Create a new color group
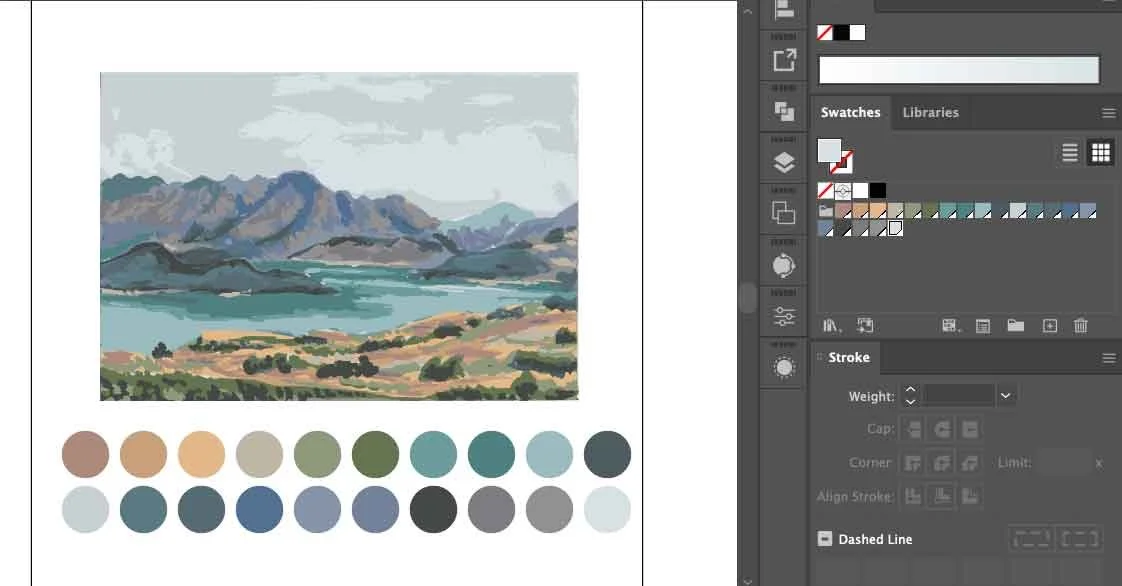This screenshot has width=1122, height=586. click(1015, 325)
